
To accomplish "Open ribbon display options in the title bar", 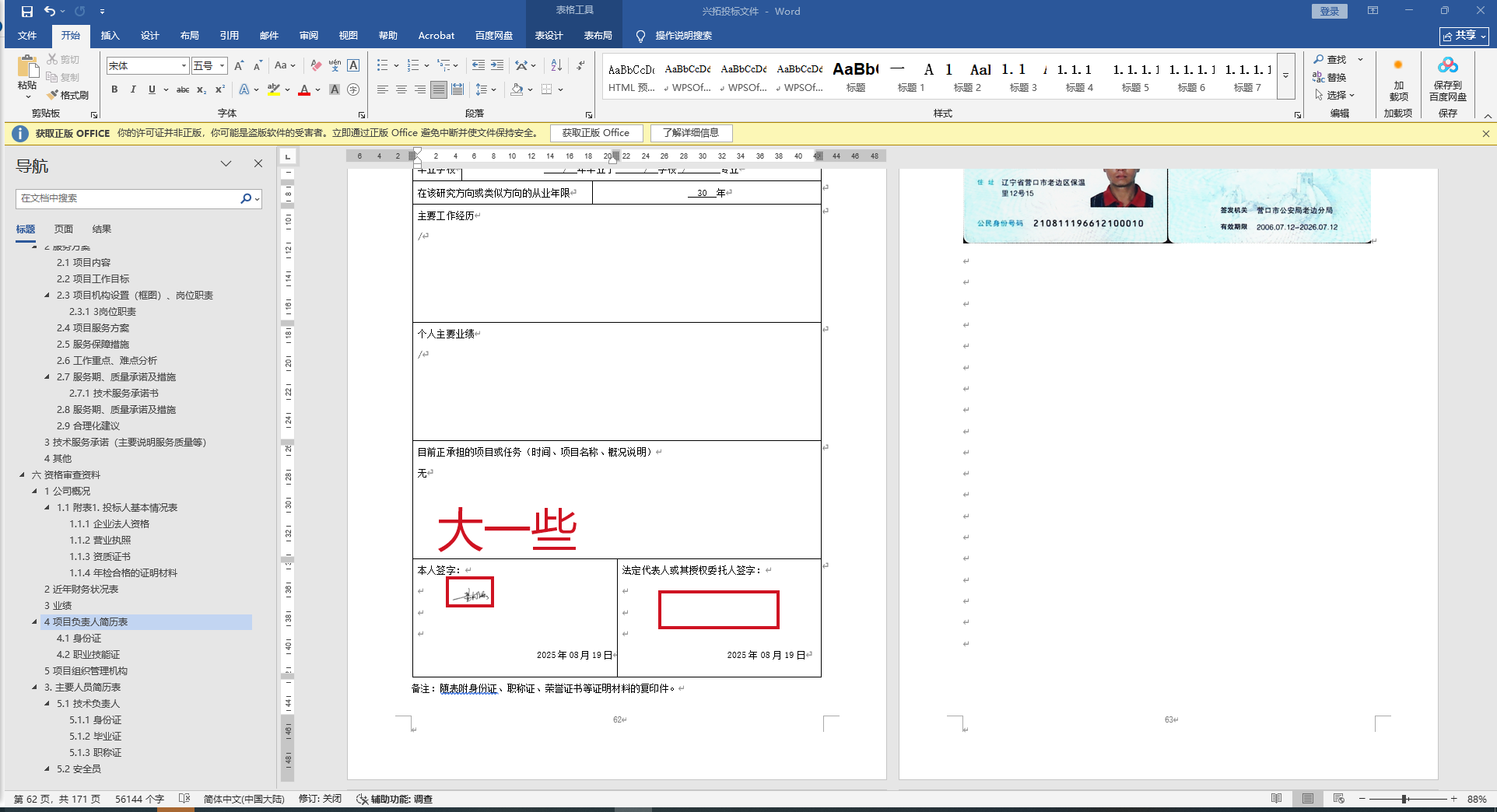I will (x=1373, y=11).
